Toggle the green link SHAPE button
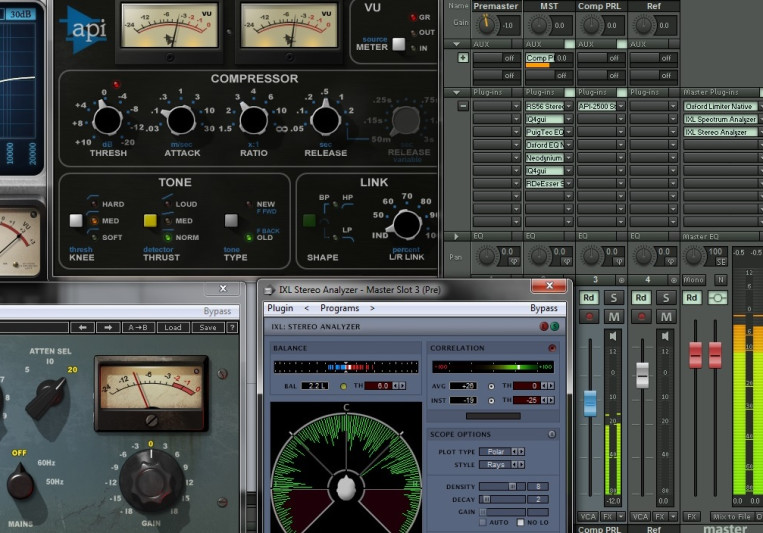 click(309, 221)
